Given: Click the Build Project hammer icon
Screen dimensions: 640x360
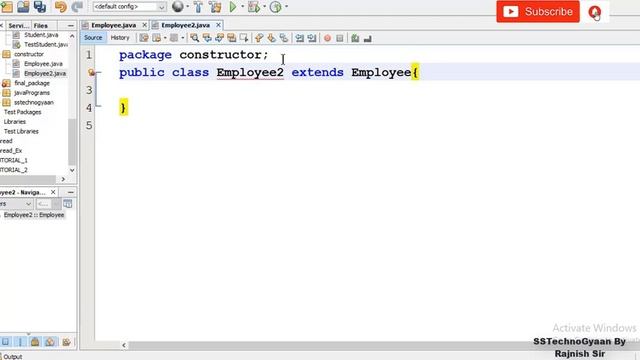Looking at the screenshot, I should pyautogui.click(x=198, y=7).
